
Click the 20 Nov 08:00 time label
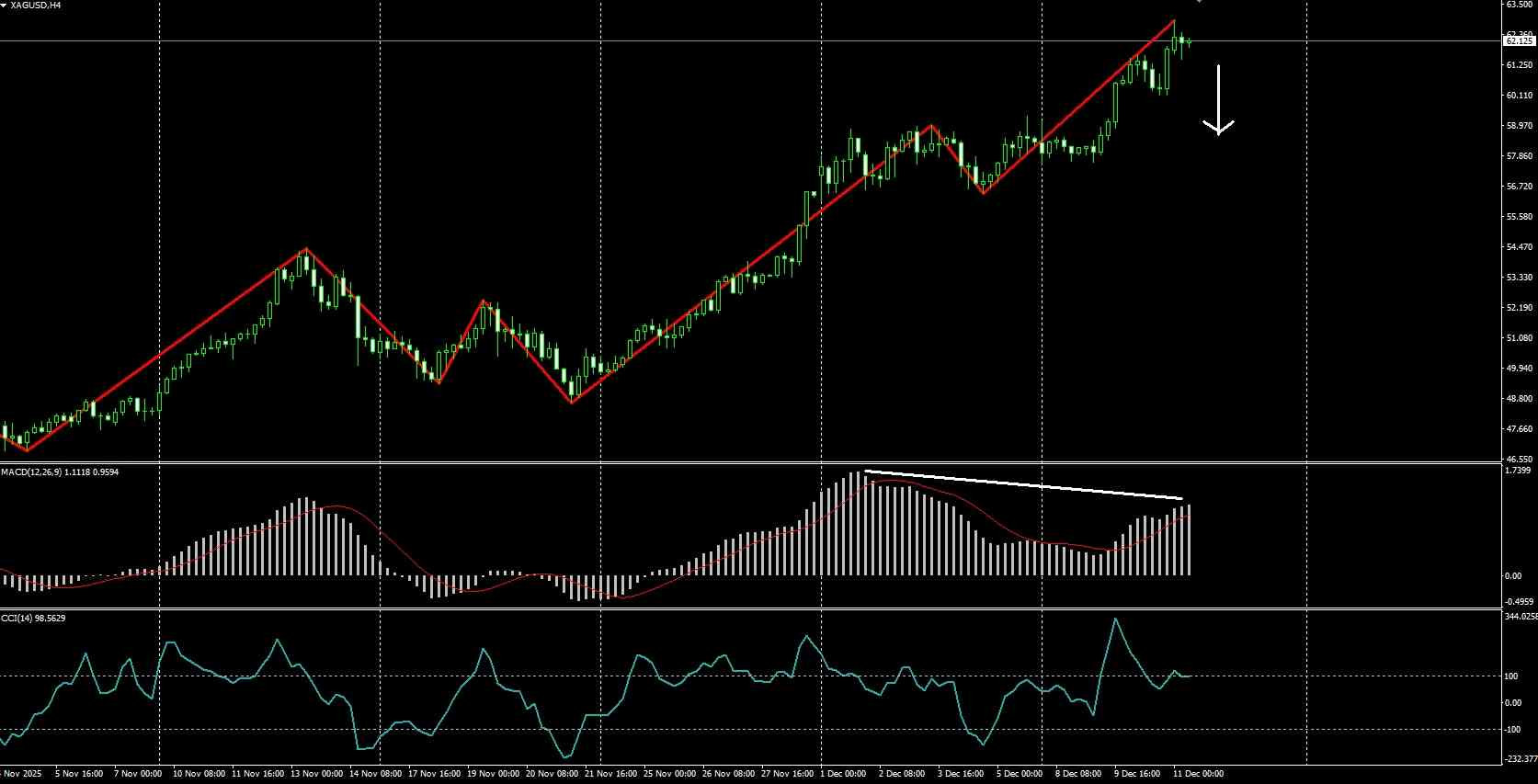pos(553,774)
